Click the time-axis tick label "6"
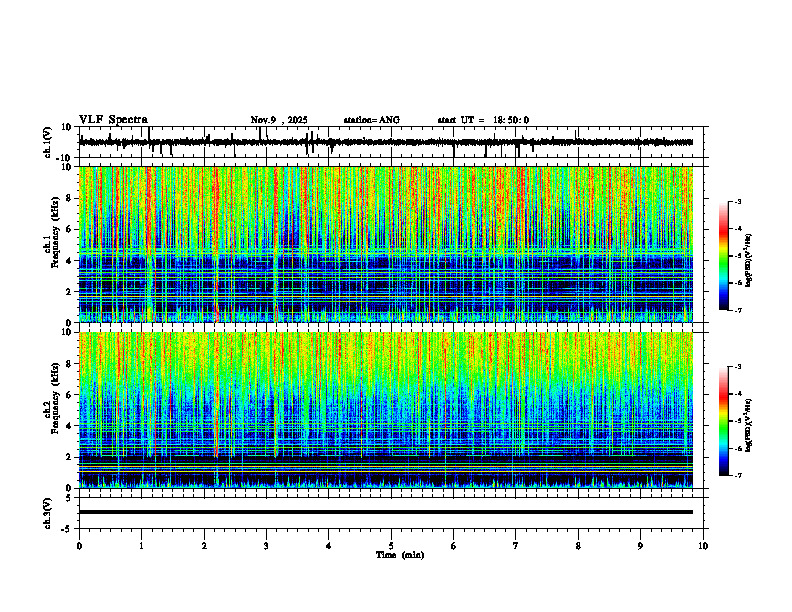The width and height of the screenshot is (792, 612). [x=454, y=546]
